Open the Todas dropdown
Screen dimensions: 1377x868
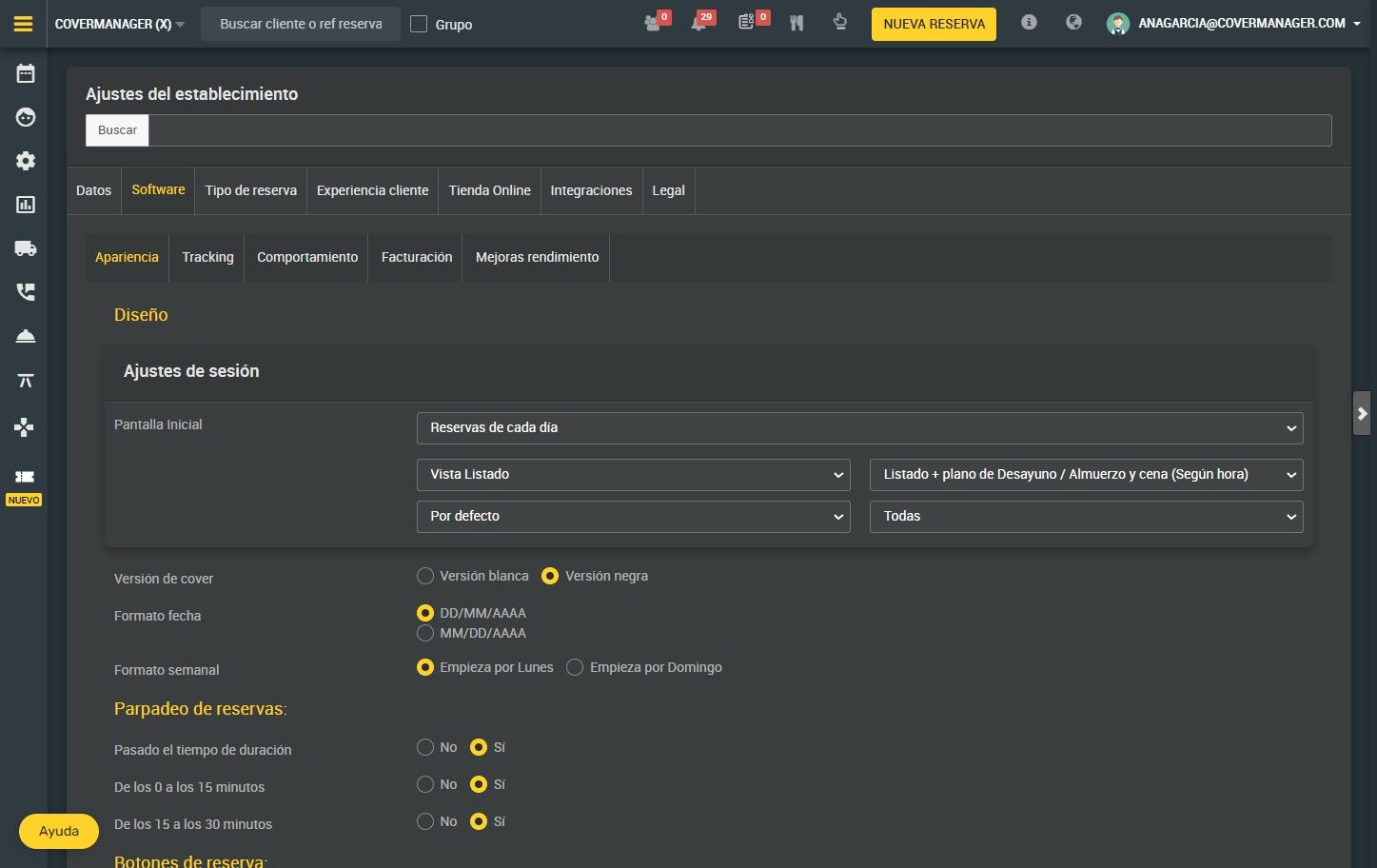(x=1086, y=517)
